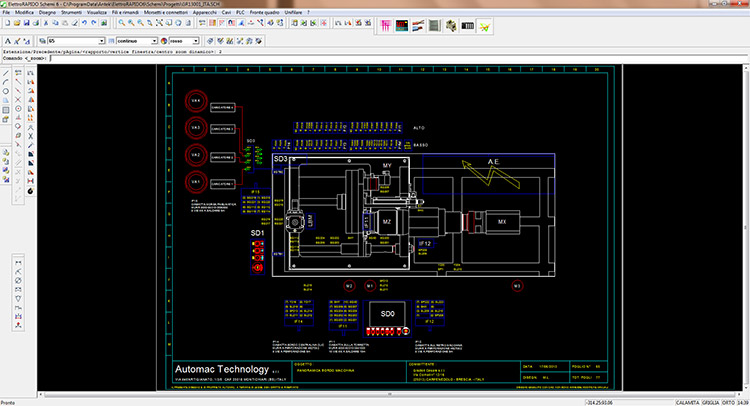Open the Morsetti e connettori menu
Image resolution: width=750 pixels, height=406 pixels.
click(x=165, y=12)
